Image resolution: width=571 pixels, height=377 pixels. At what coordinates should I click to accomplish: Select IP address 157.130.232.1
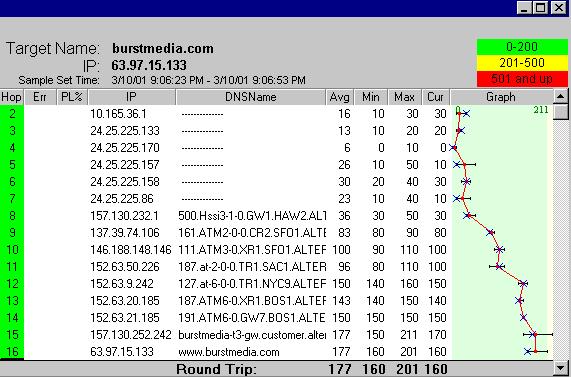point(125,216)
